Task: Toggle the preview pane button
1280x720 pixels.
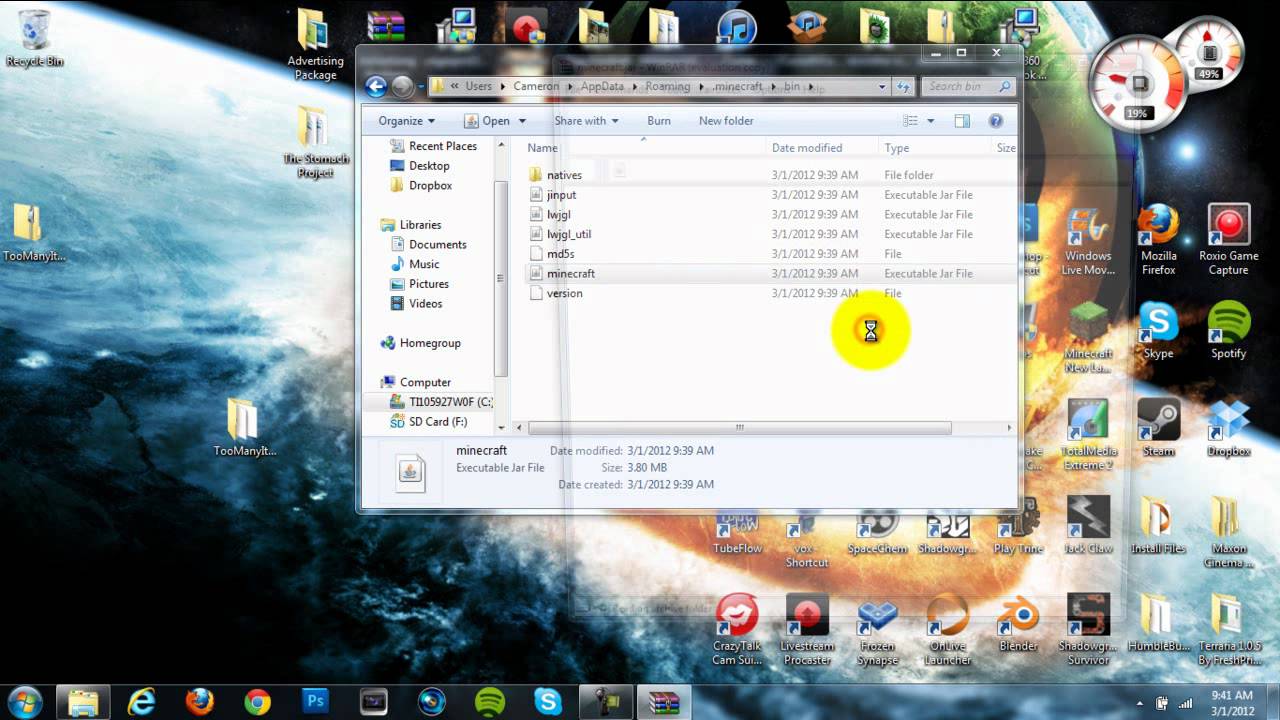Action: [x=962, y=121]
